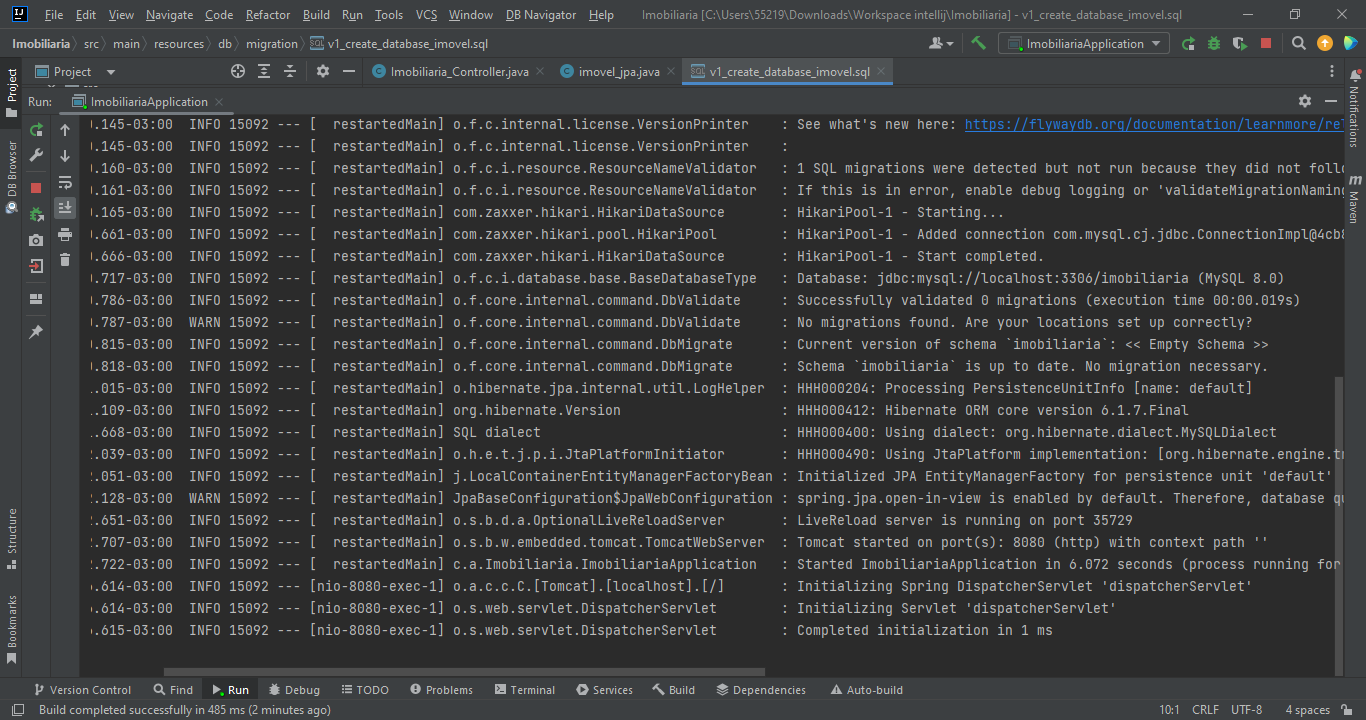Image resolution: width=1366 pixels, height=720 pixels.
Task: Click the Exit icon in Run panel
Action: coord(36,266)
